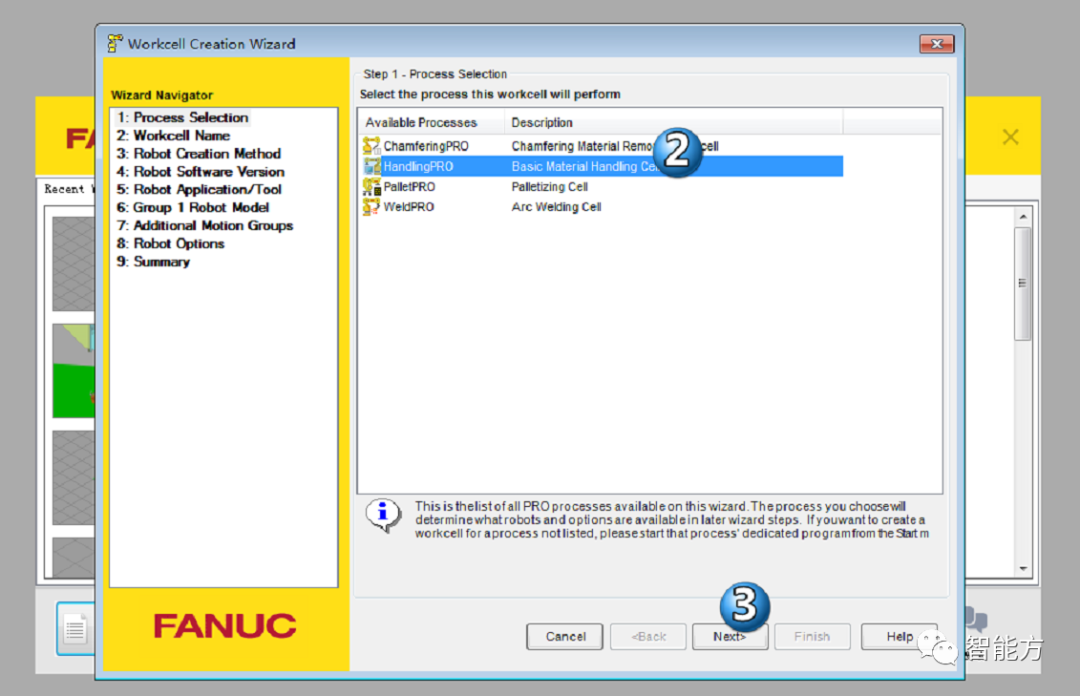Go to step 8: Robot Options

pyautogui.click(x=170, y=243)
